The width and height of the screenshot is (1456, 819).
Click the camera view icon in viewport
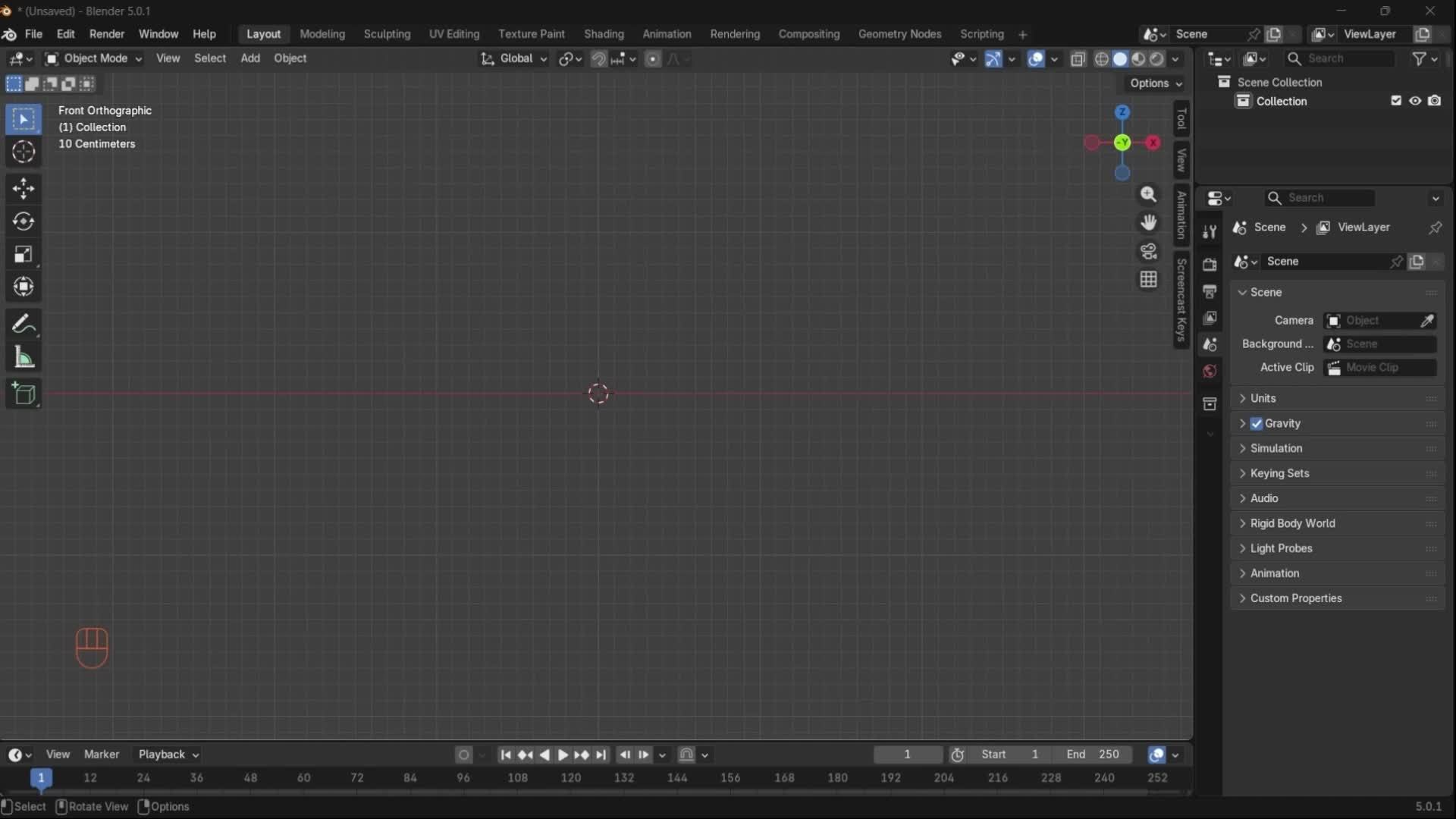click(x=1148, y=251)
